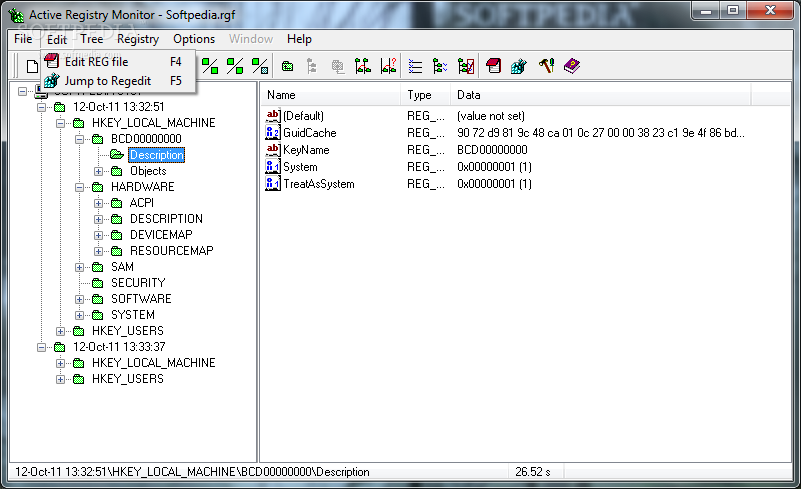Sort by the Name column header

[331, 95]
